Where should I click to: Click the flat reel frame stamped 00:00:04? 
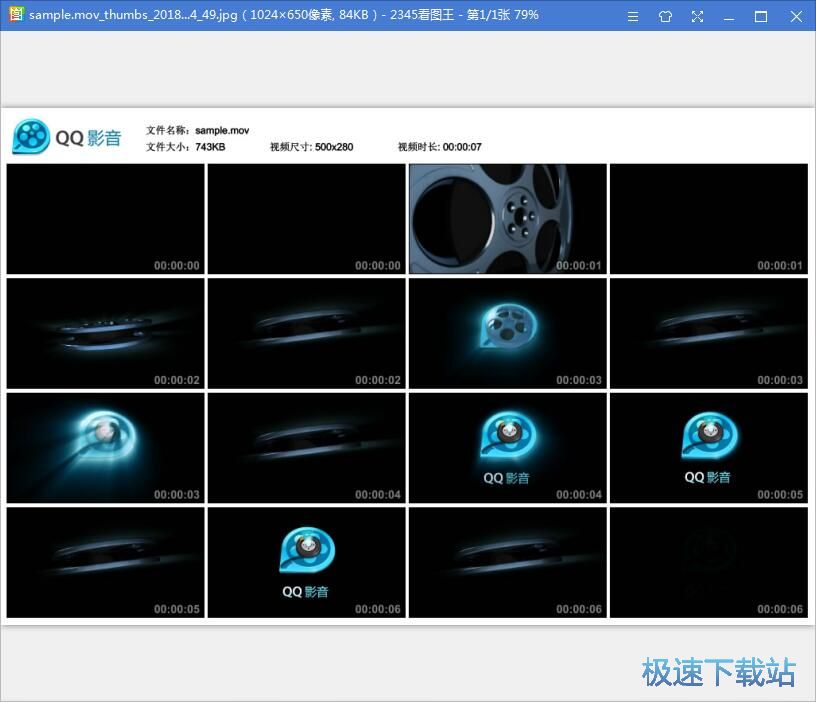306,448
